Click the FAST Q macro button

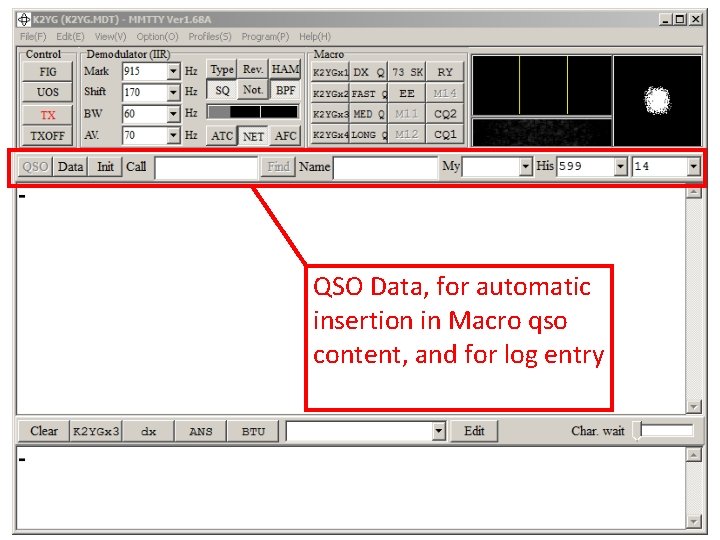tap(369, 94)
